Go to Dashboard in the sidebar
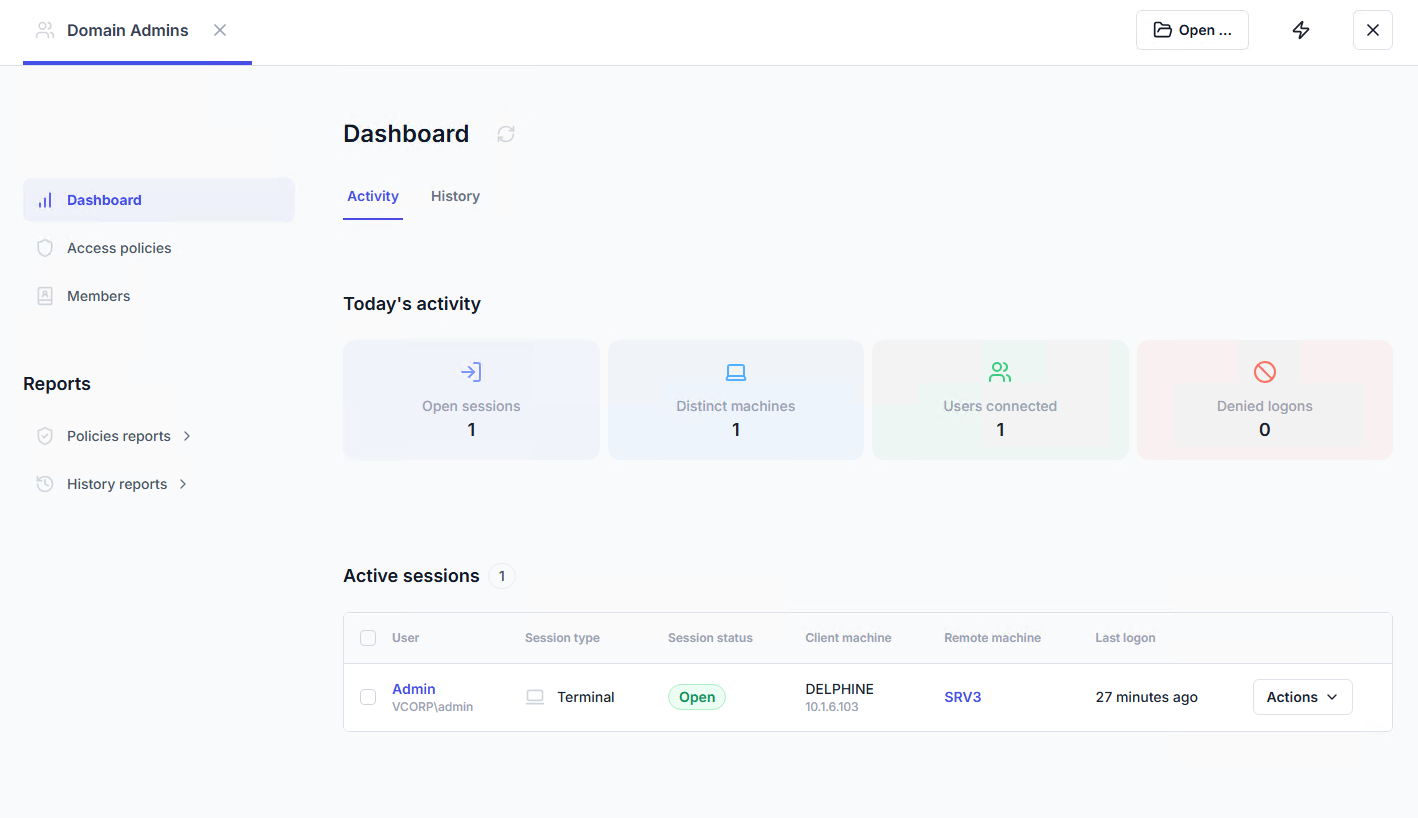 (104, 200)
